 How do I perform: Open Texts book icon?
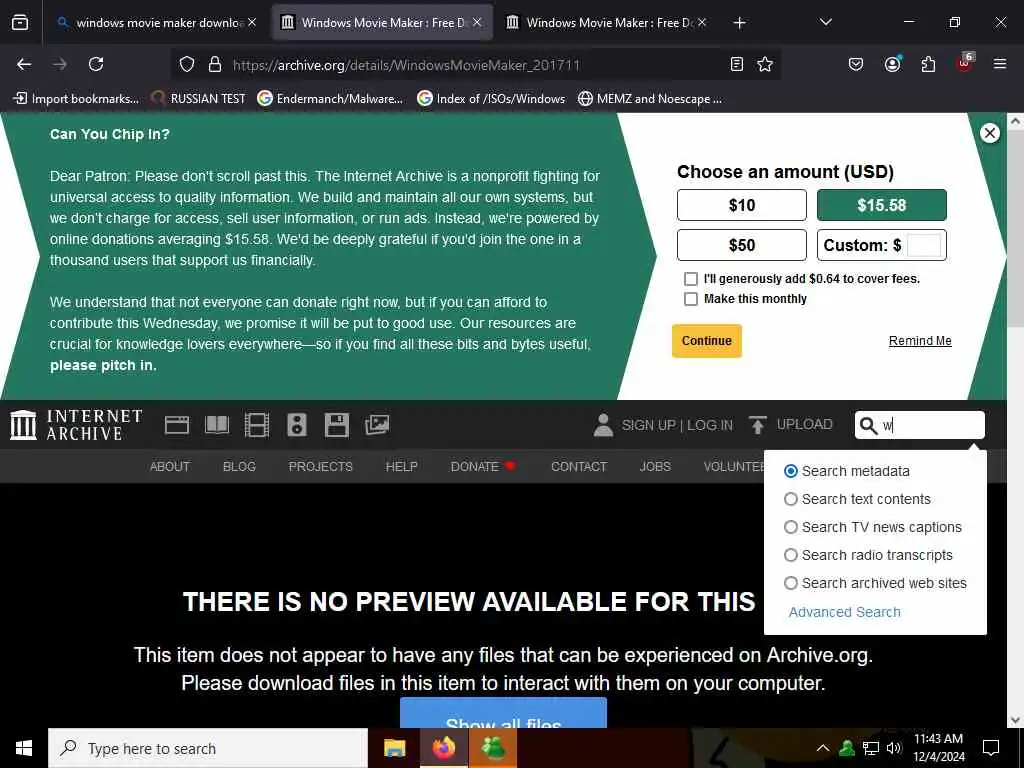click(x=217, y=425)
